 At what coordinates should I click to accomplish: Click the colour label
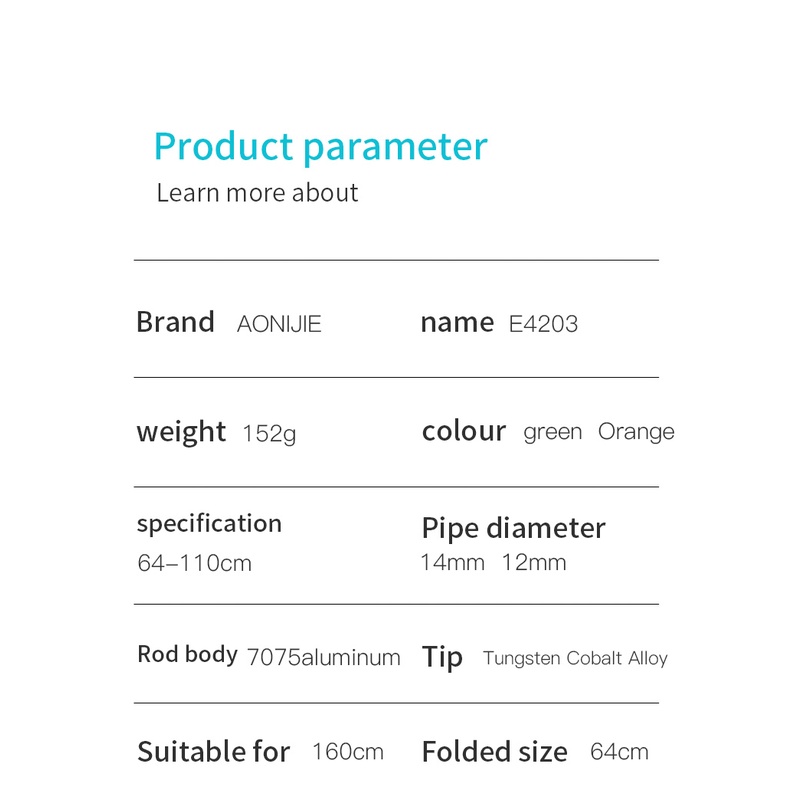pos(464,432)
